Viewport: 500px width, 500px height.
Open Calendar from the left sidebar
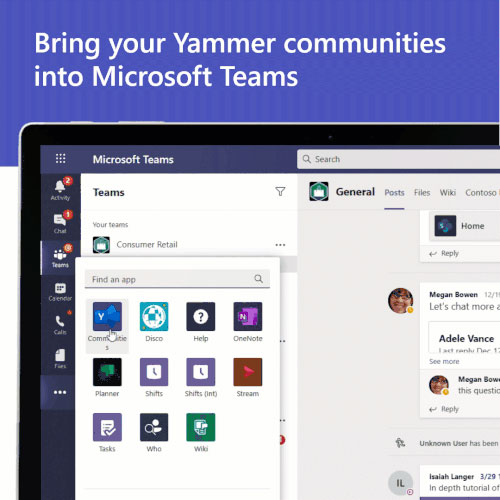tap(60, 292)
